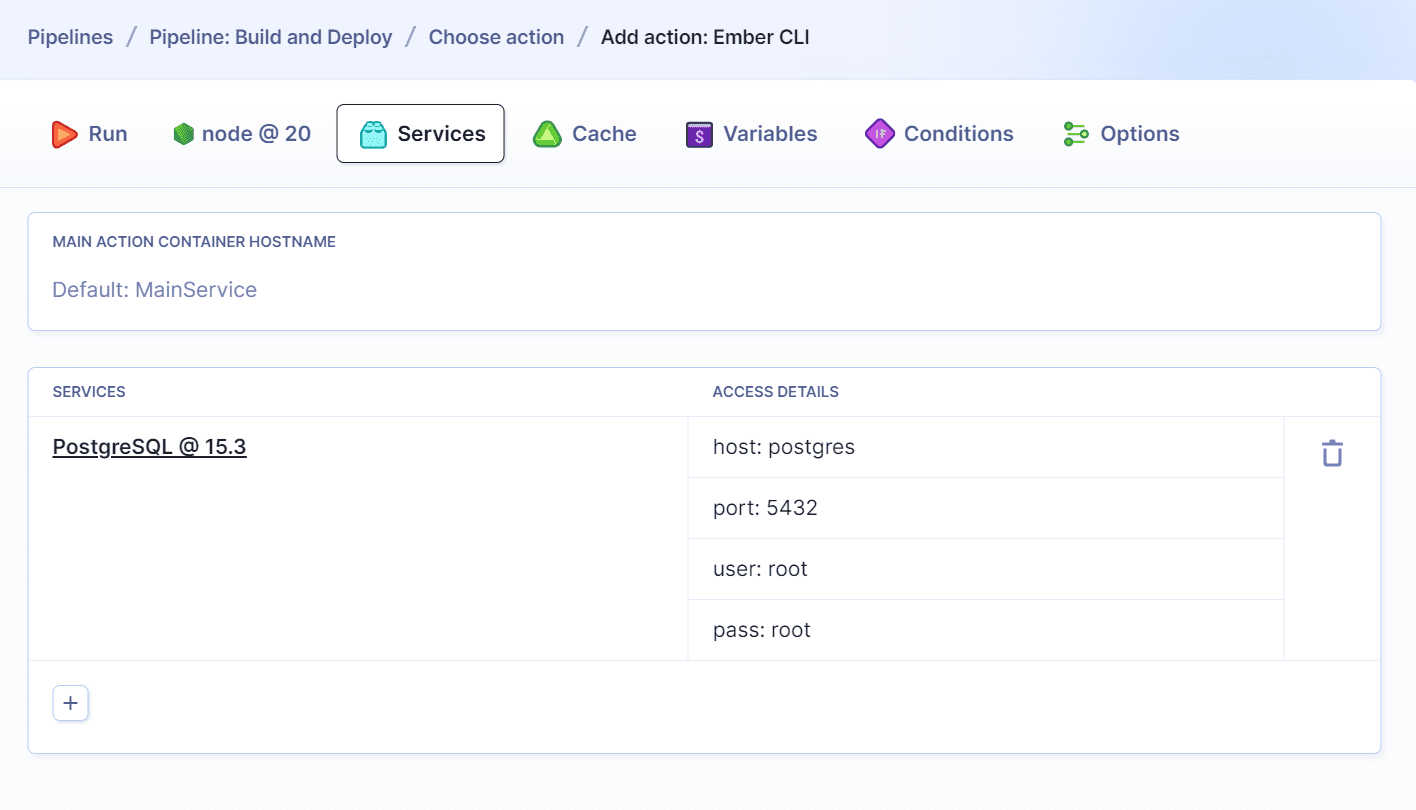Screen dimensions: 1416x810
Task: Open PostgreSQL @ 15.3 service settings
Action: (149, 447)
